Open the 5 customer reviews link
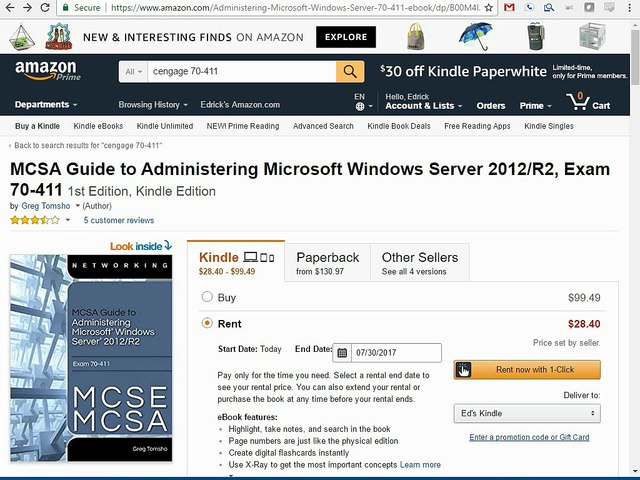 119,220
